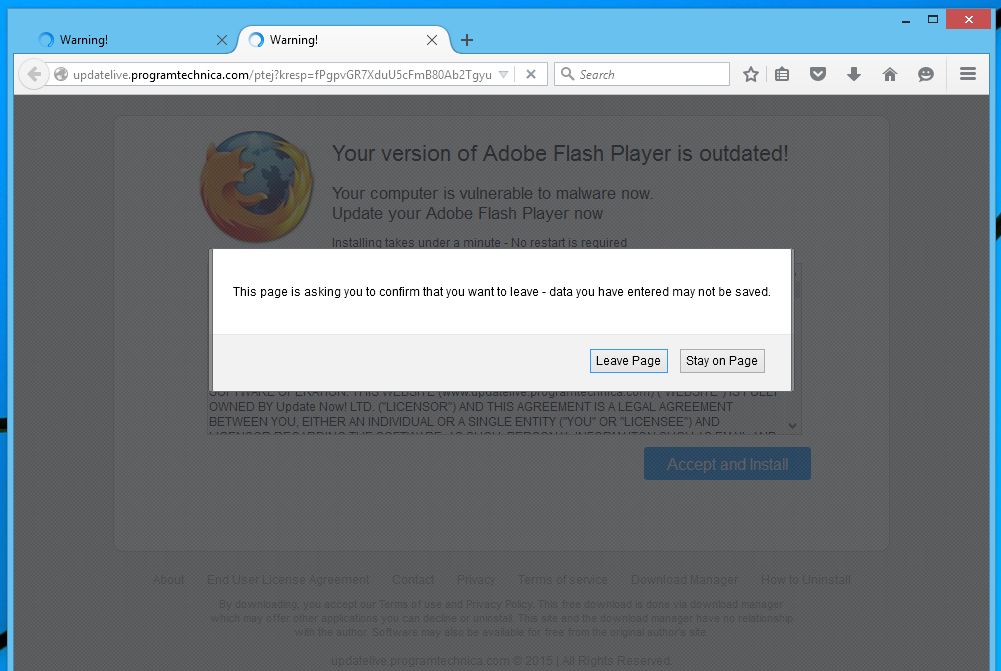This screenshot has width=1001, height=671.
Task: Open the downloads arrow panel
Action: [x=854, y=74]
